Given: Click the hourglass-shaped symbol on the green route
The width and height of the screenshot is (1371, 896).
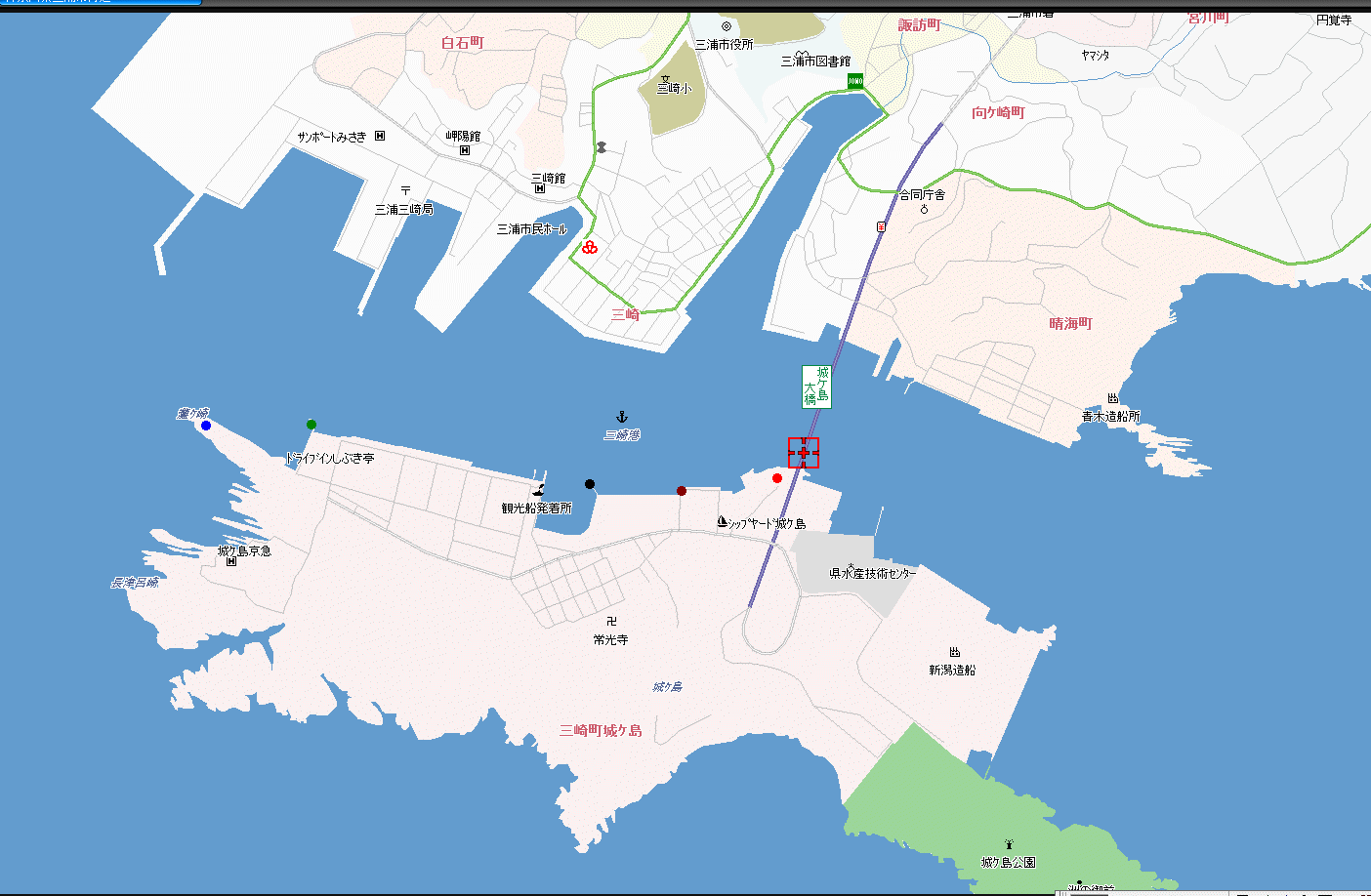Looking at the screenshot, I should pyautogui.click(x=602, y=147).
